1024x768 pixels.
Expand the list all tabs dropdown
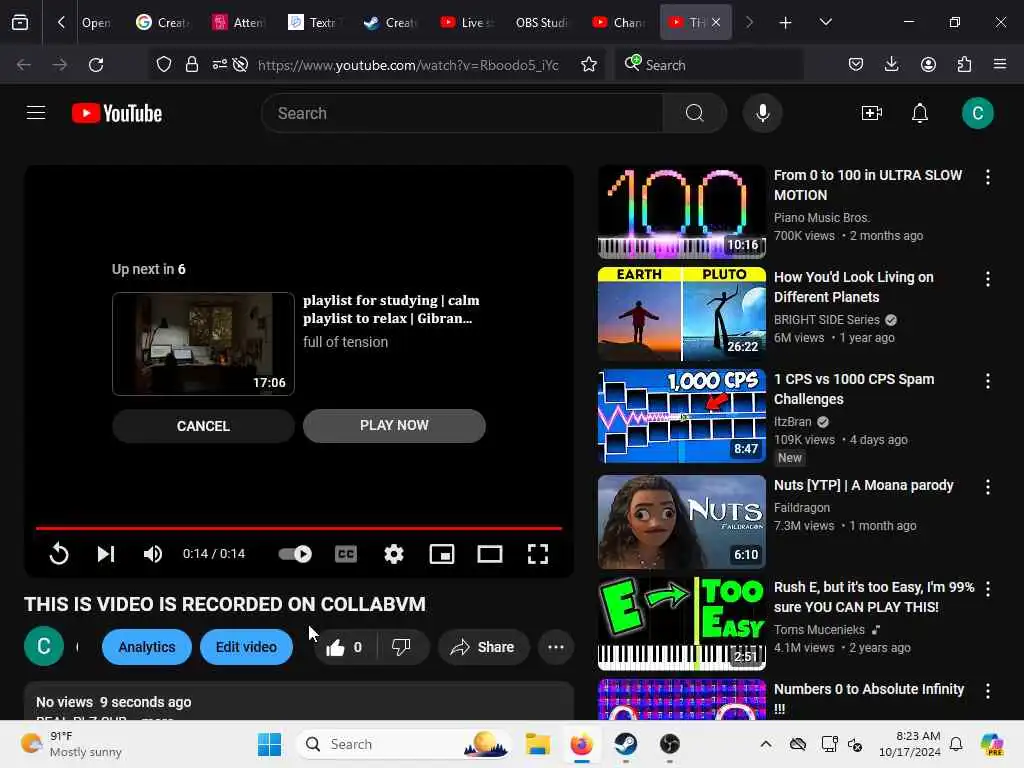click(825, 22)
